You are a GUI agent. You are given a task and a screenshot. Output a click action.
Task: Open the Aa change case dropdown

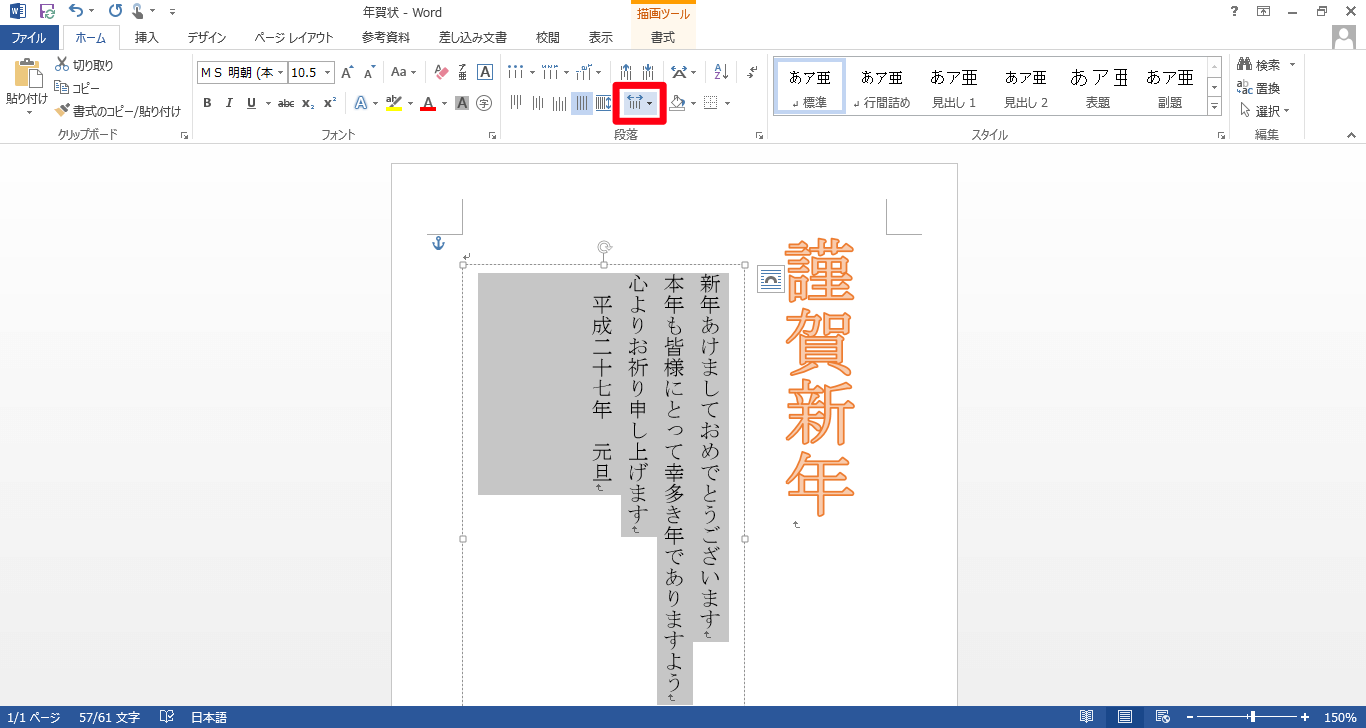coord(404,72)
